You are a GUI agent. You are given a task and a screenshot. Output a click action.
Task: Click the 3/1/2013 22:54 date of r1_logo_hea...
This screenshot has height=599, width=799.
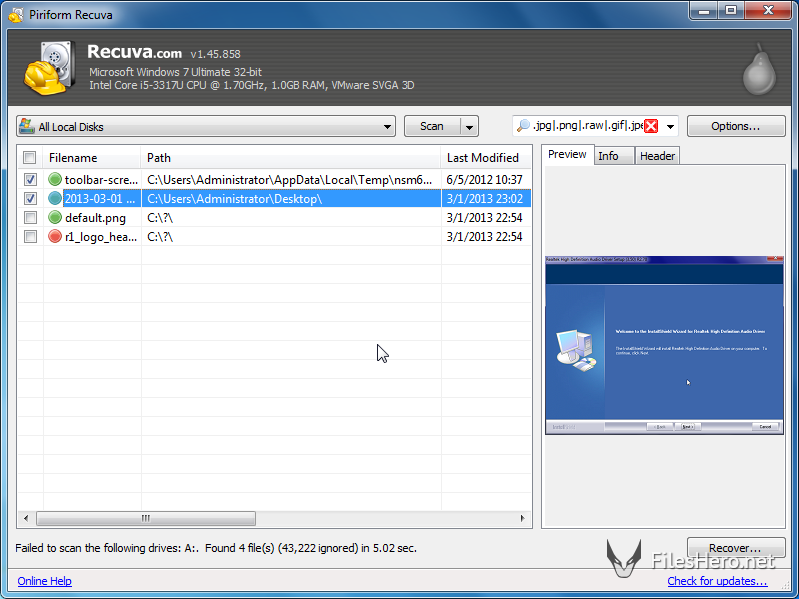(x=484, y=237)
